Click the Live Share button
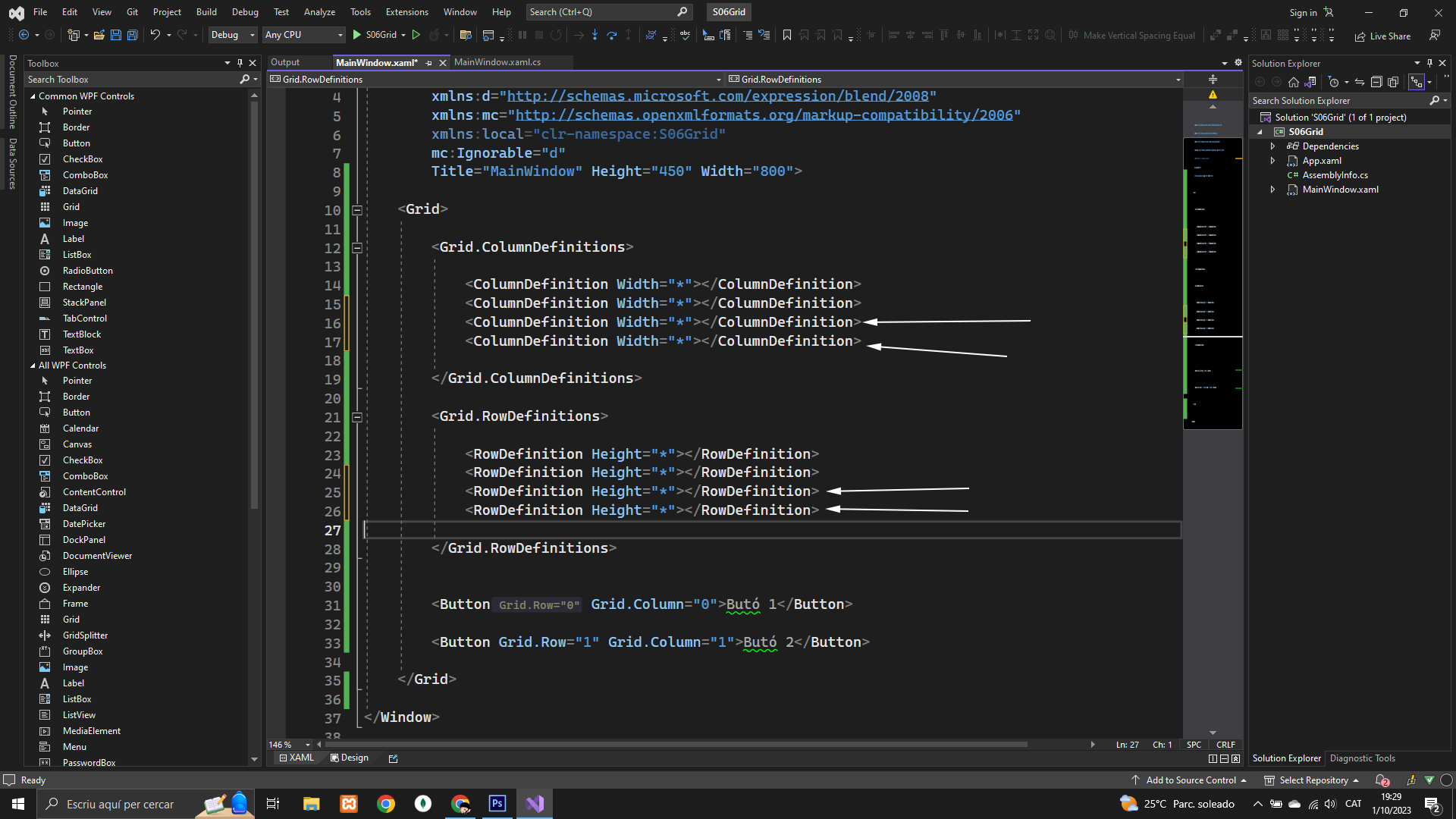The image size is (1456, 819). (x=1382, y=36)
